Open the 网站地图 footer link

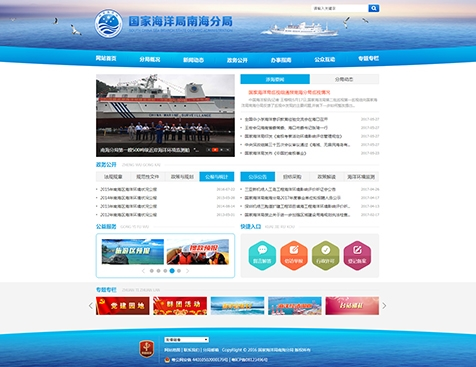point(172,350)
